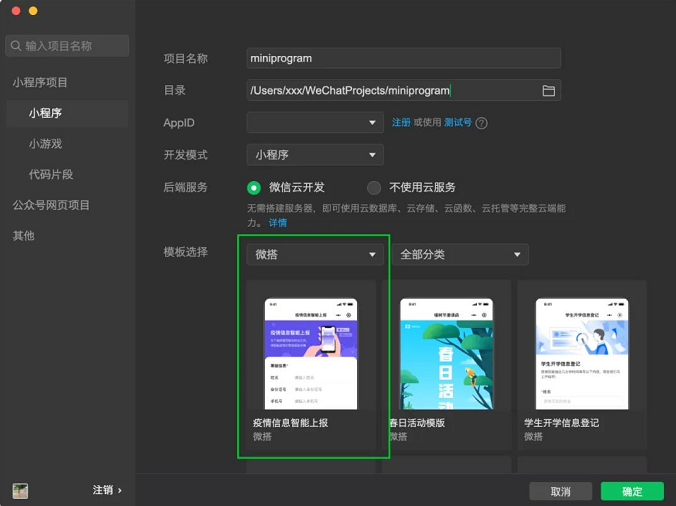Select 小游戏 in the sidebar
Viewport: 676px width, 506px height.
(x=46, y=144)
